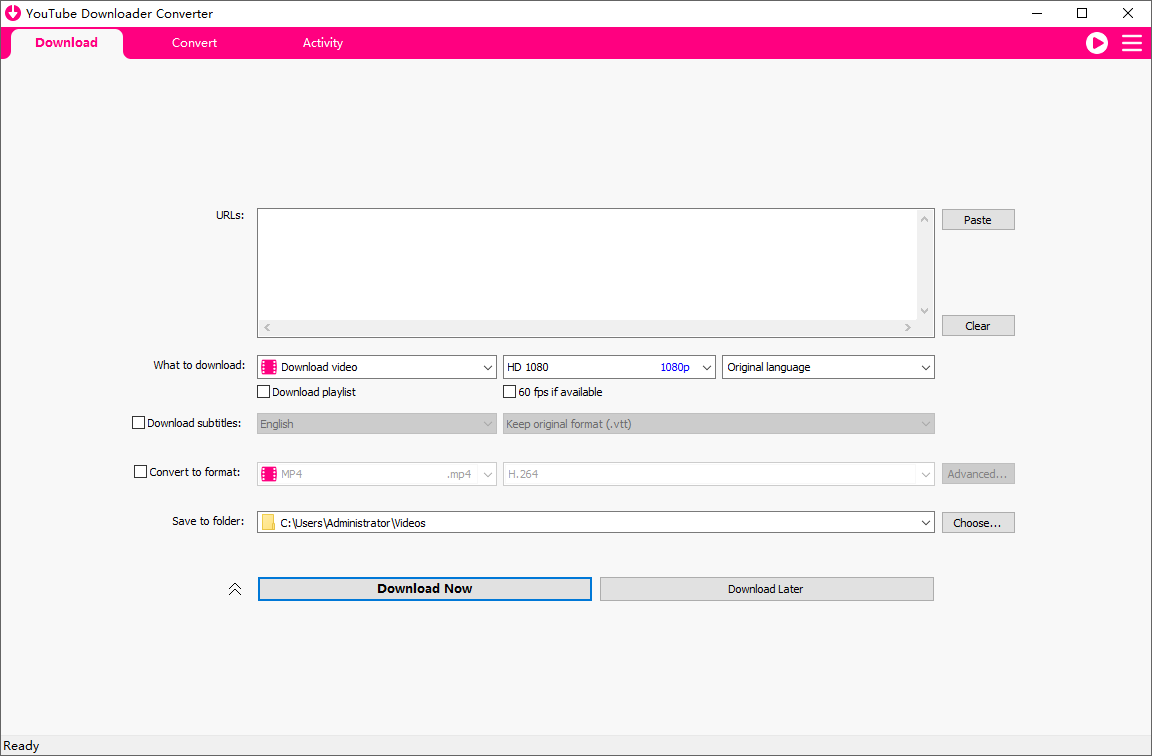
Task: Click the down arrow on the URLs scrollbar
Action: (924, 310)
